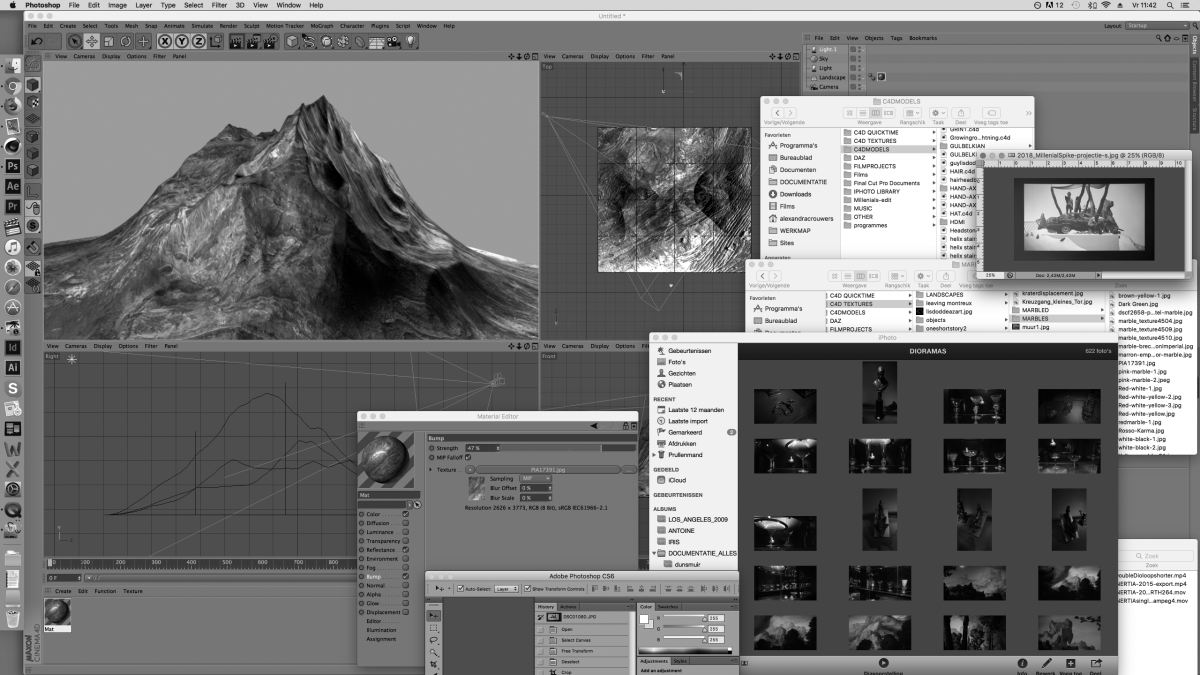Select the Crop tool in Photoshop CS6 toolbox
This screenshot has height=675, width=1200.
433,664
